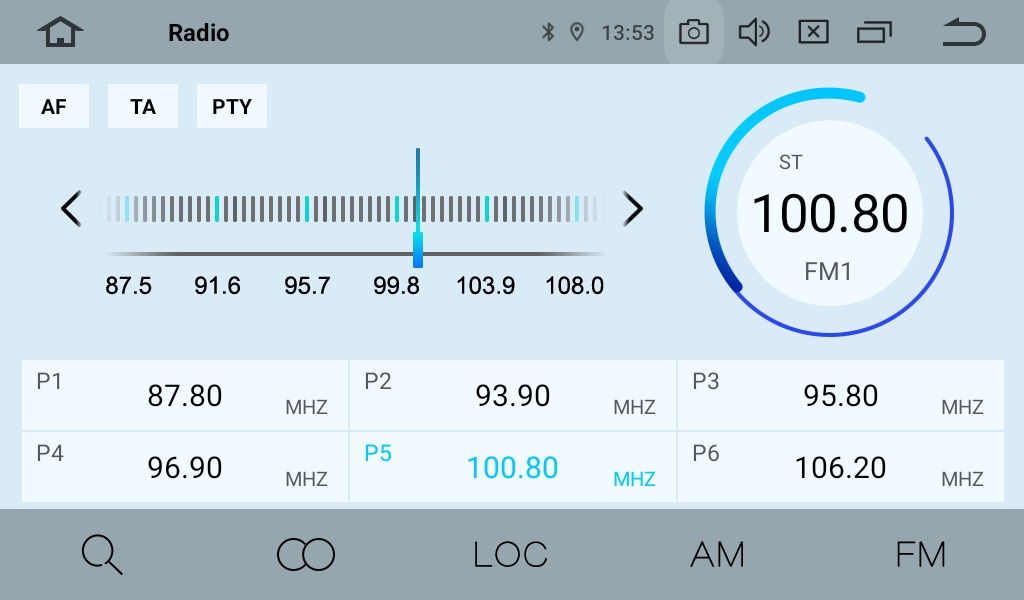Select preset P1 87.80 MHz
The image size is (1024, 600).
(x=185, y=396)
